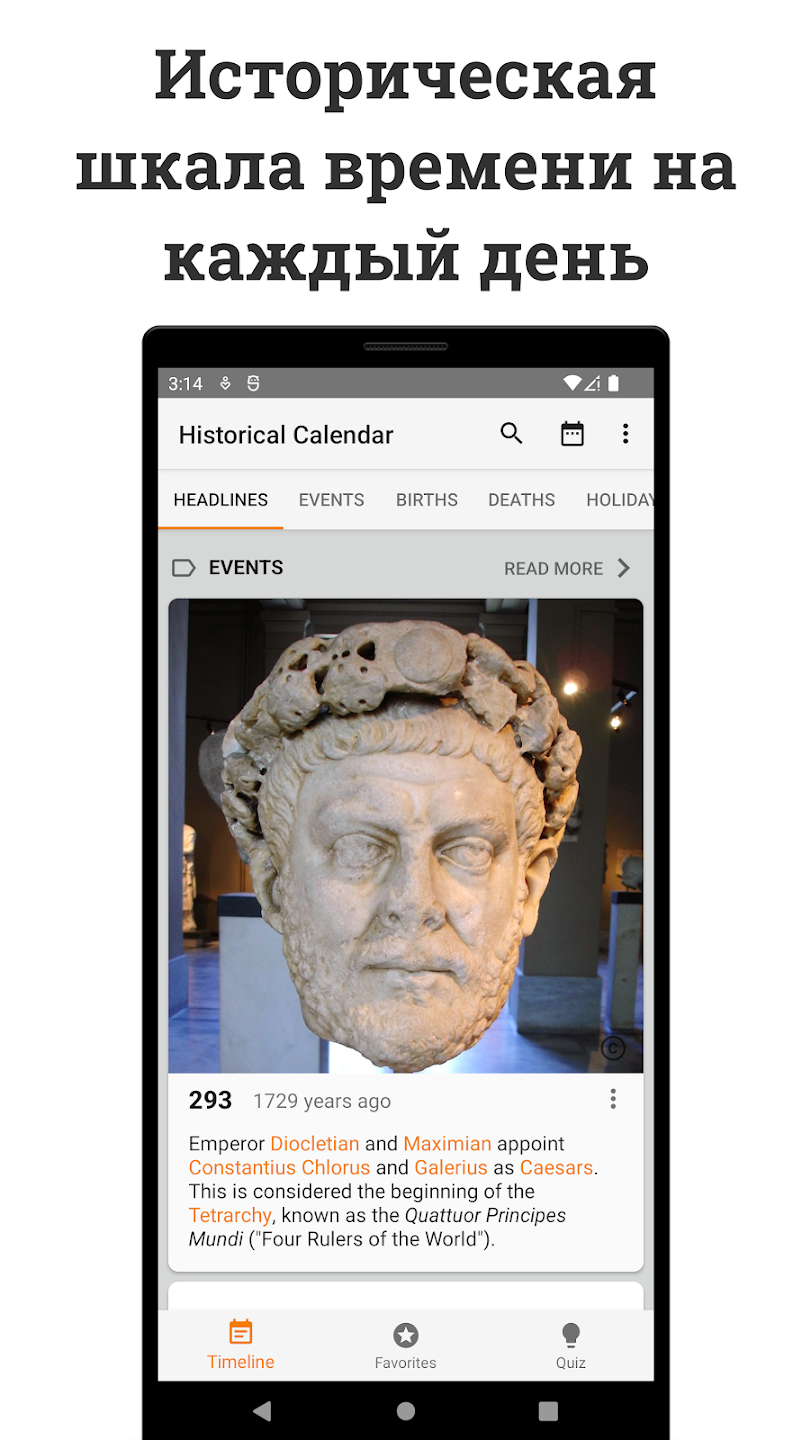The width and height of the screenshot is (811, 1440).
Task: Tap the Android home circle button
Action: [405, 1411]
